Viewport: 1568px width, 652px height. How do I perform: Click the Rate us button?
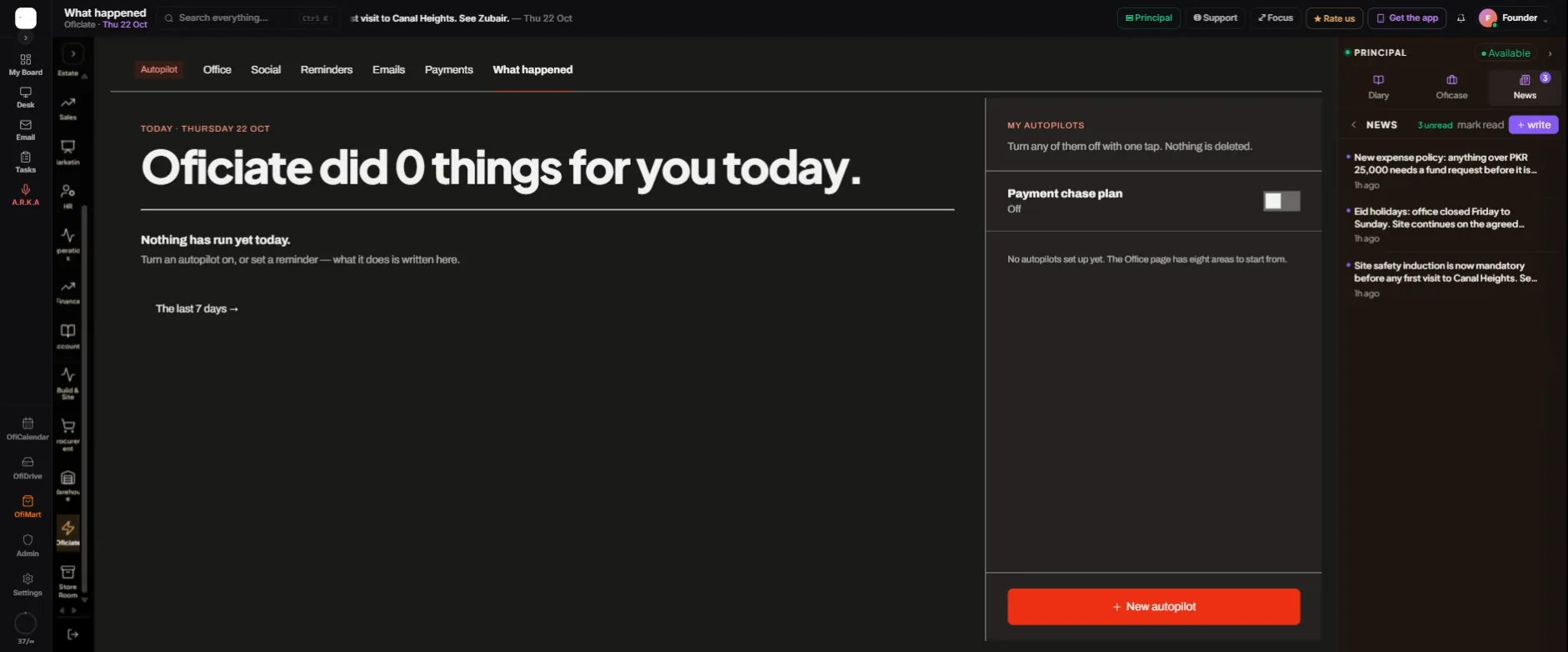pos(1335,18)
